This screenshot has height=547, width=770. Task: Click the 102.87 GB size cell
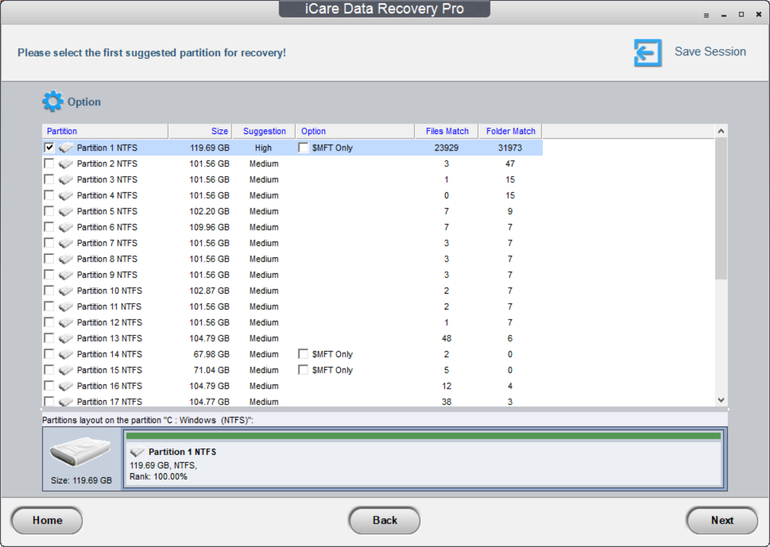(x=210, y=291)
